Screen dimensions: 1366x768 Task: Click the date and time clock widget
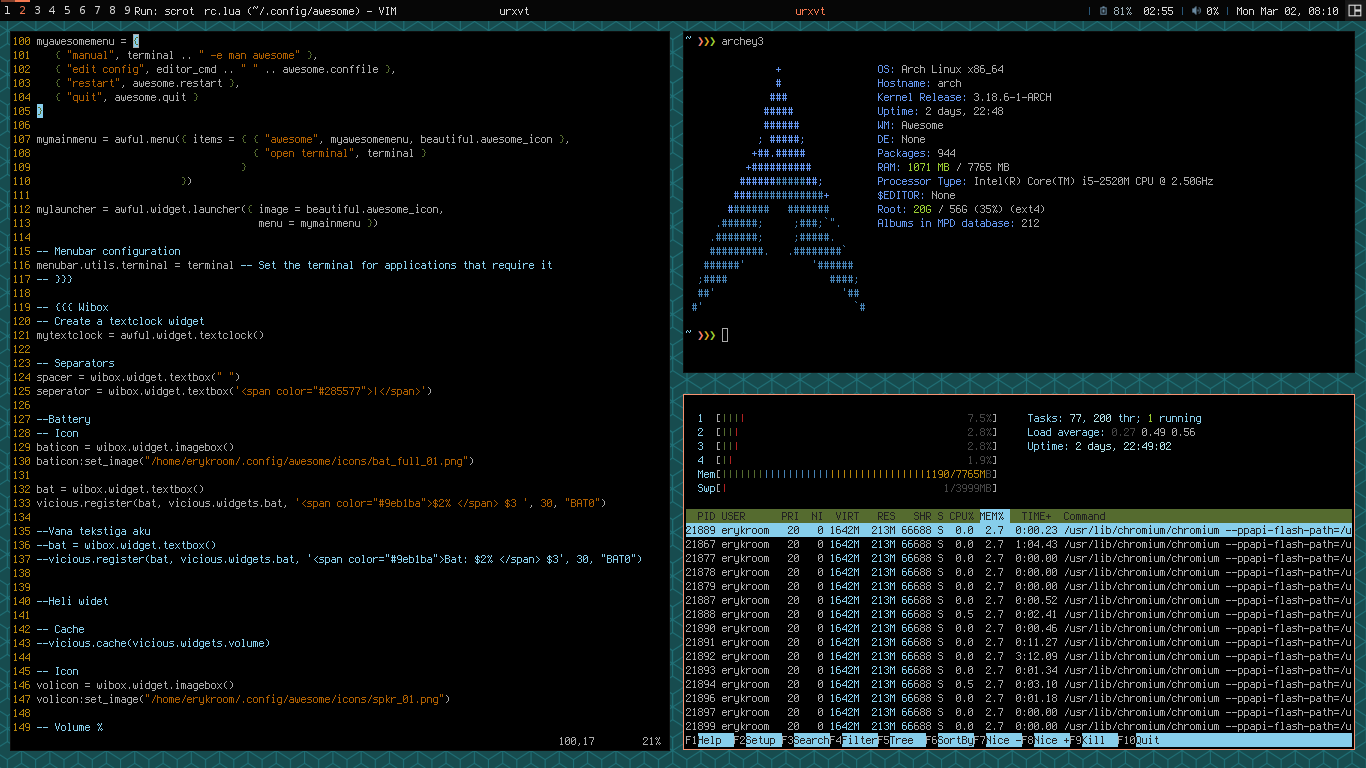[x=1287, y=11]
